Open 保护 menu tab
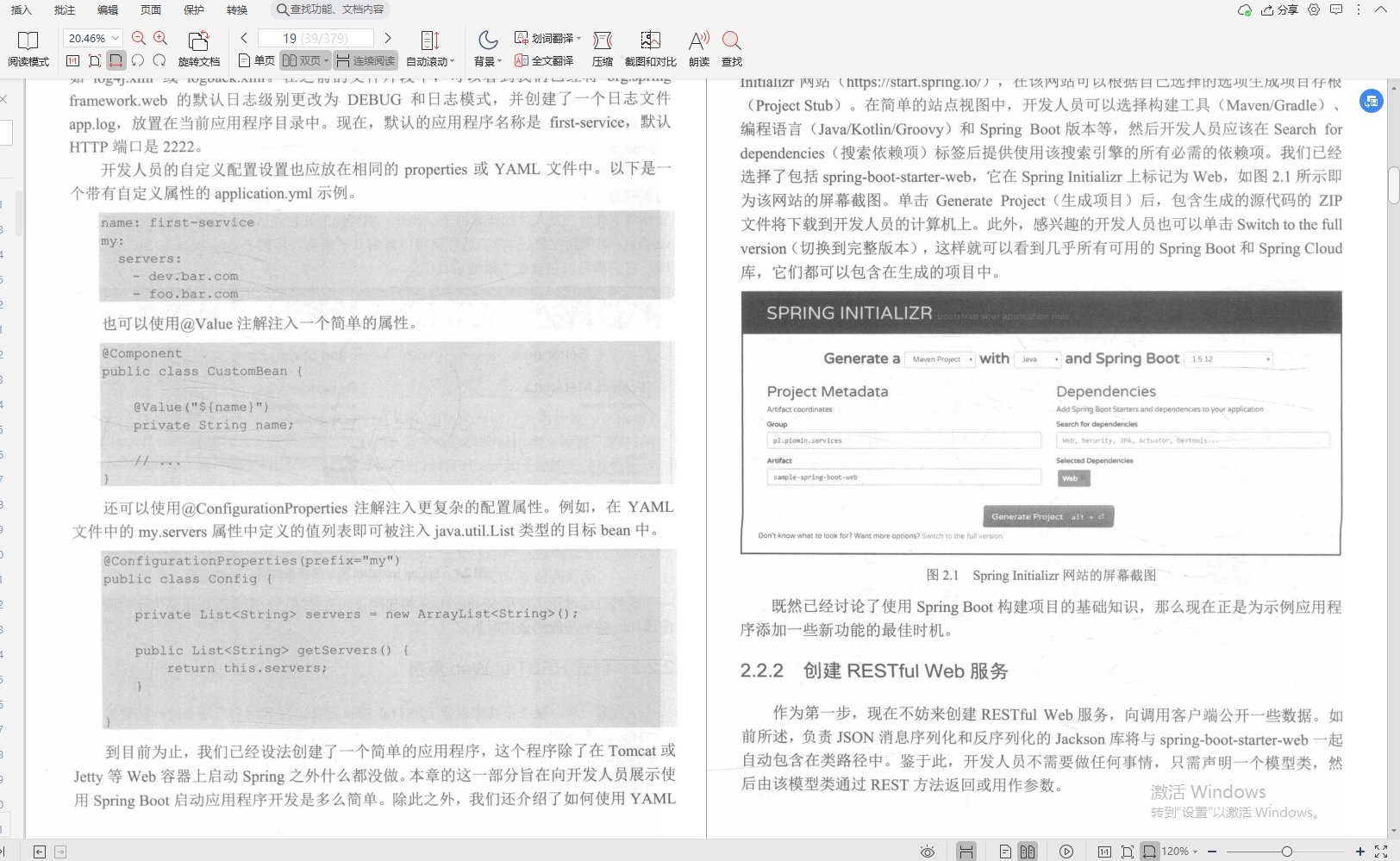Screen dimensions: 1400x861 193,9
